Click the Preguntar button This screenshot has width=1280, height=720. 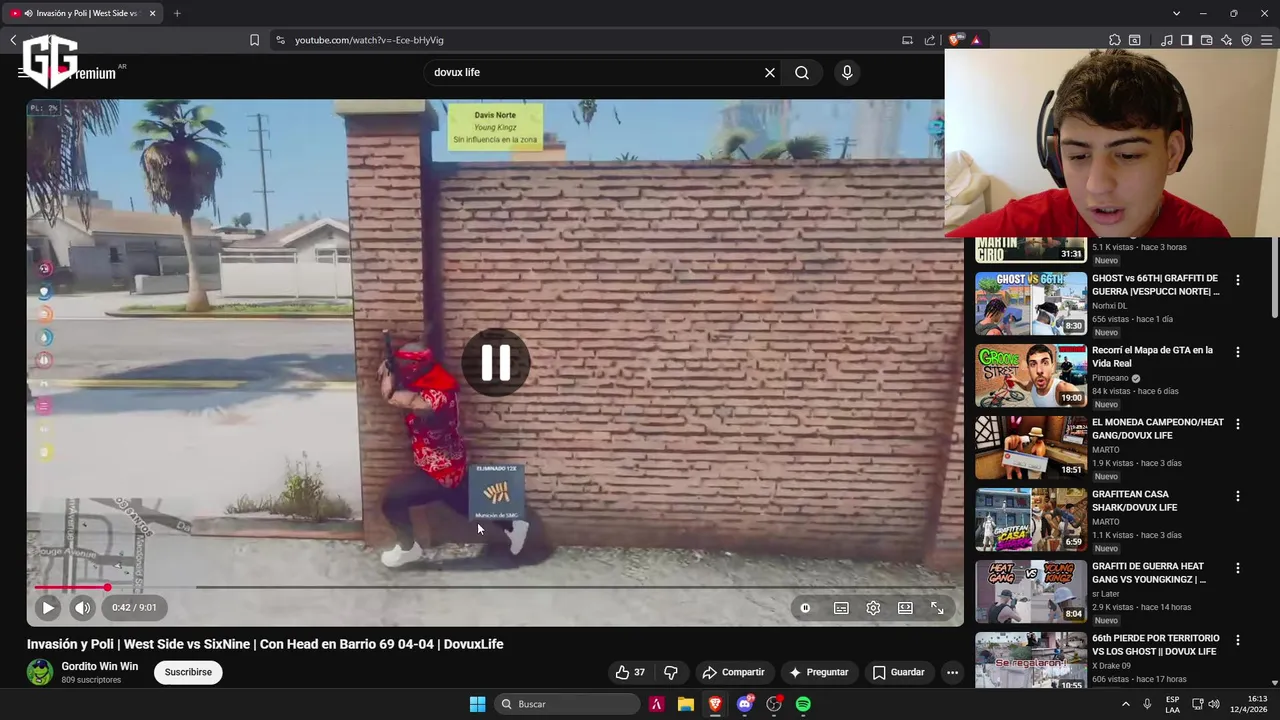818,672
